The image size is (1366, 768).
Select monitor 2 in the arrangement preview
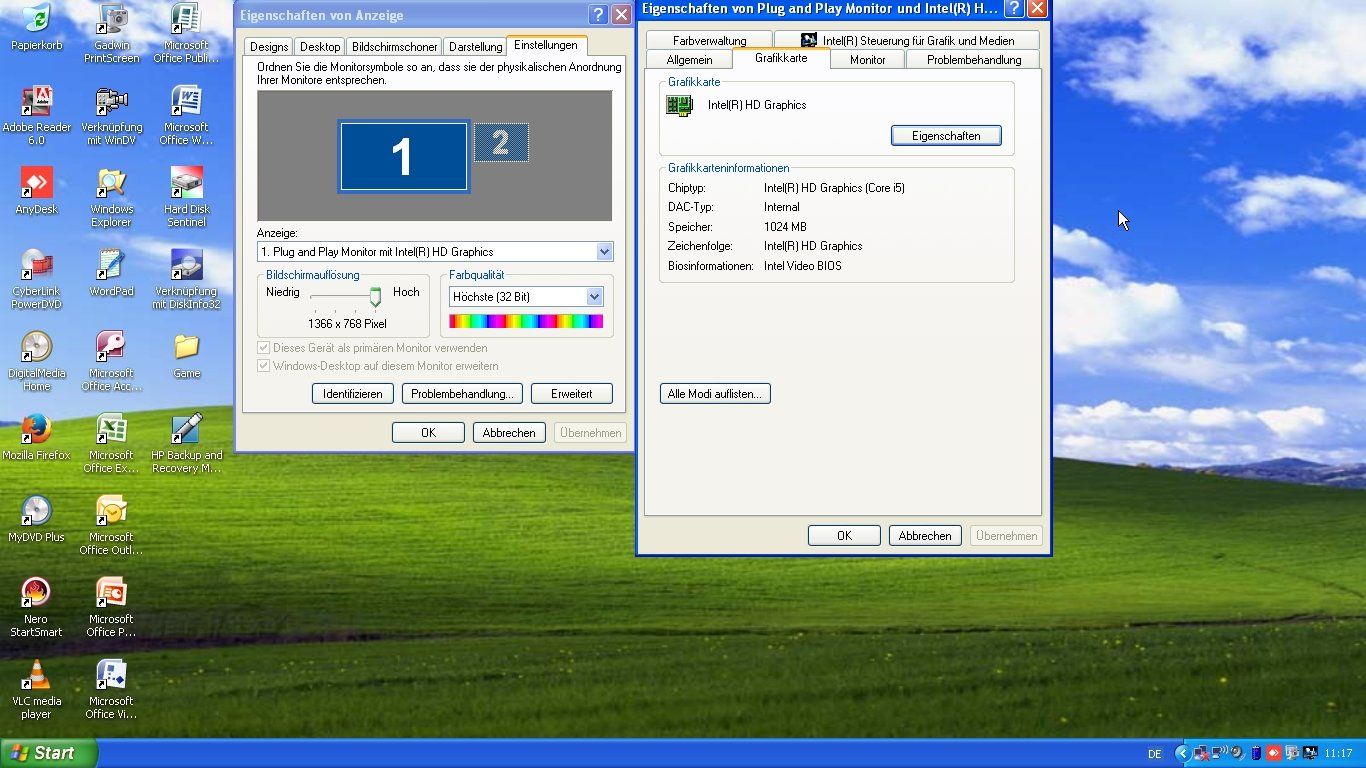pos(500,143)
